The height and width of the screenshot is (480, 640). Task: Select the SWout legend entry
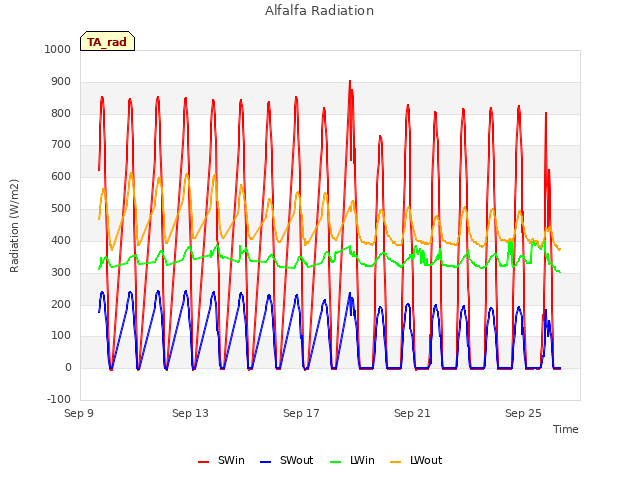pos(287,460)
